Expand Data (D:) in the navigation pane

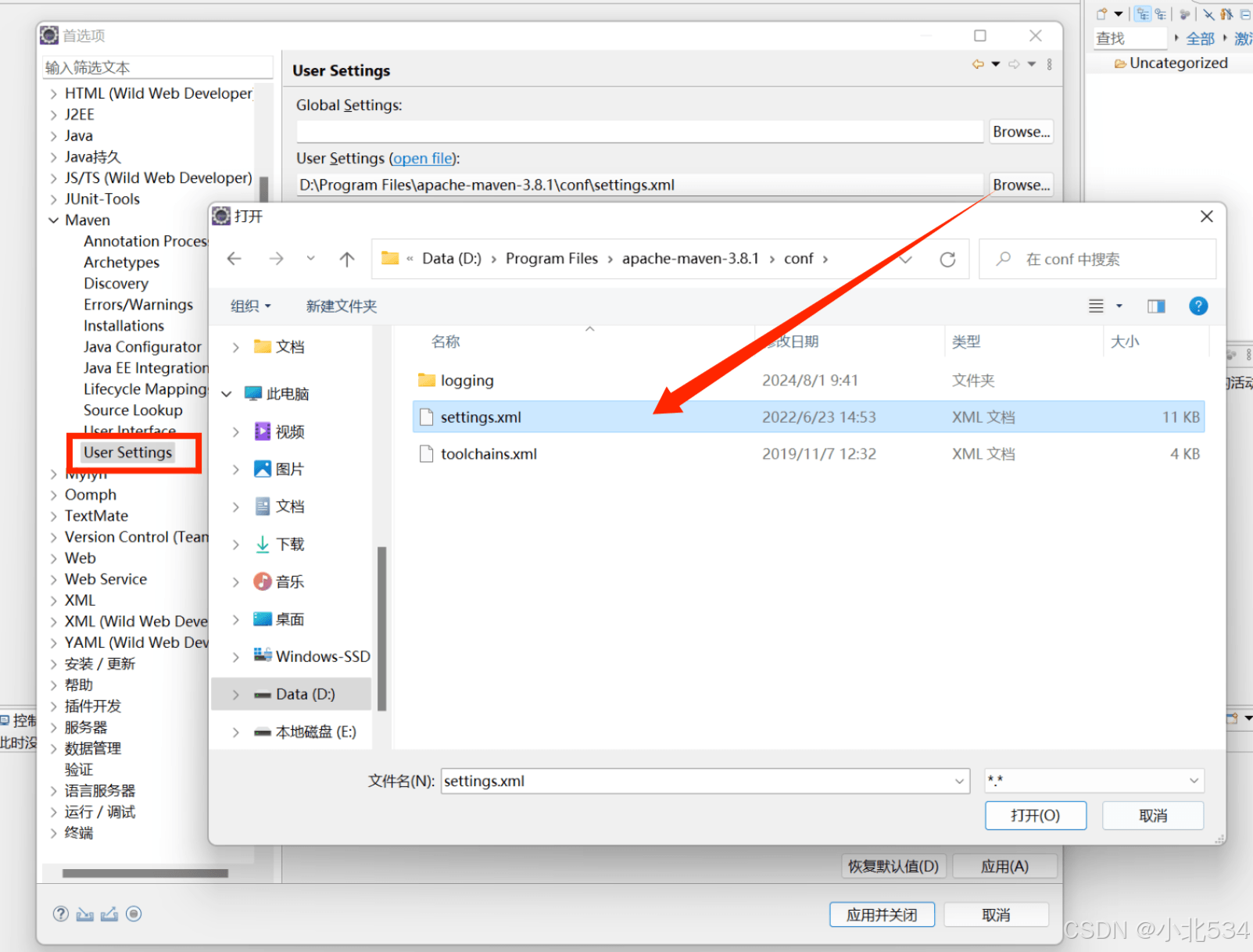235,693
